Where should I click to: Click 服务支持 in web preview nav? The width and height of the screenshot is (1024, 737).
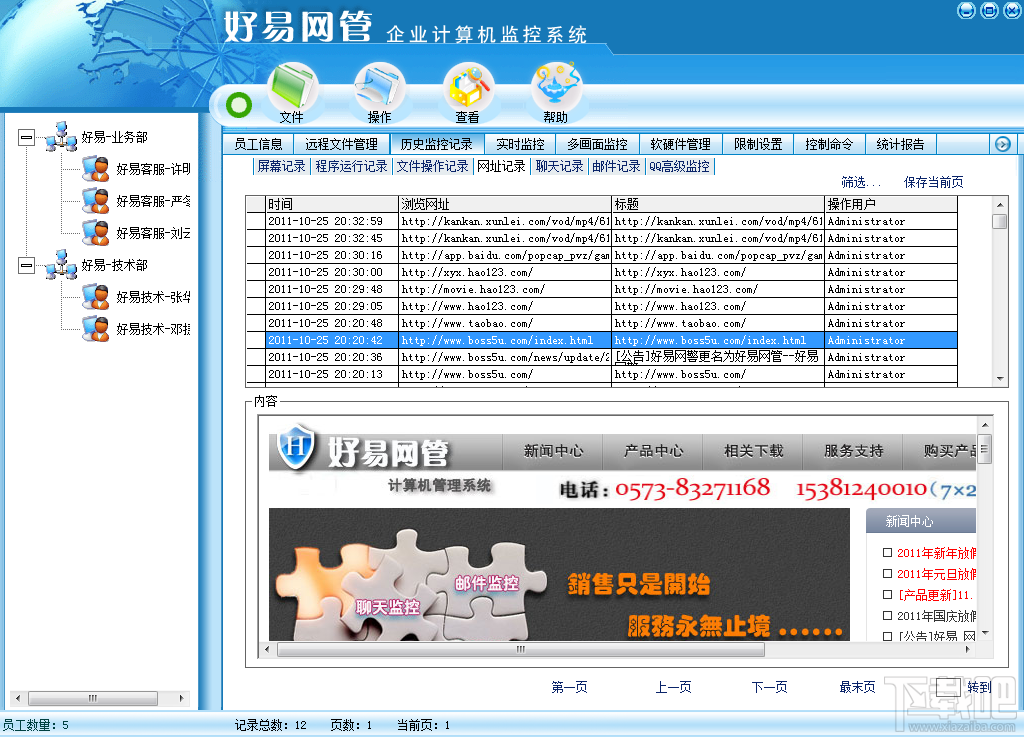853,451
